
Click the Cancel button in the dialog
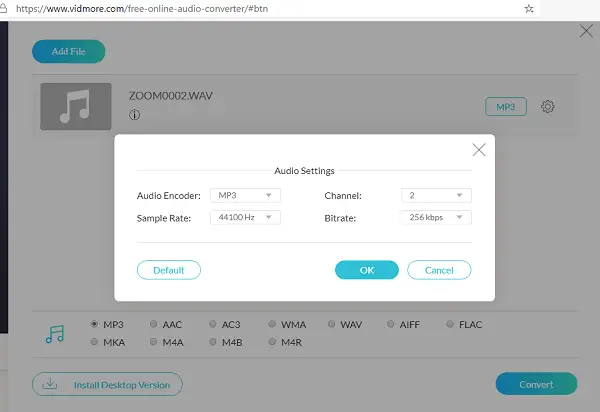point(439,270)
